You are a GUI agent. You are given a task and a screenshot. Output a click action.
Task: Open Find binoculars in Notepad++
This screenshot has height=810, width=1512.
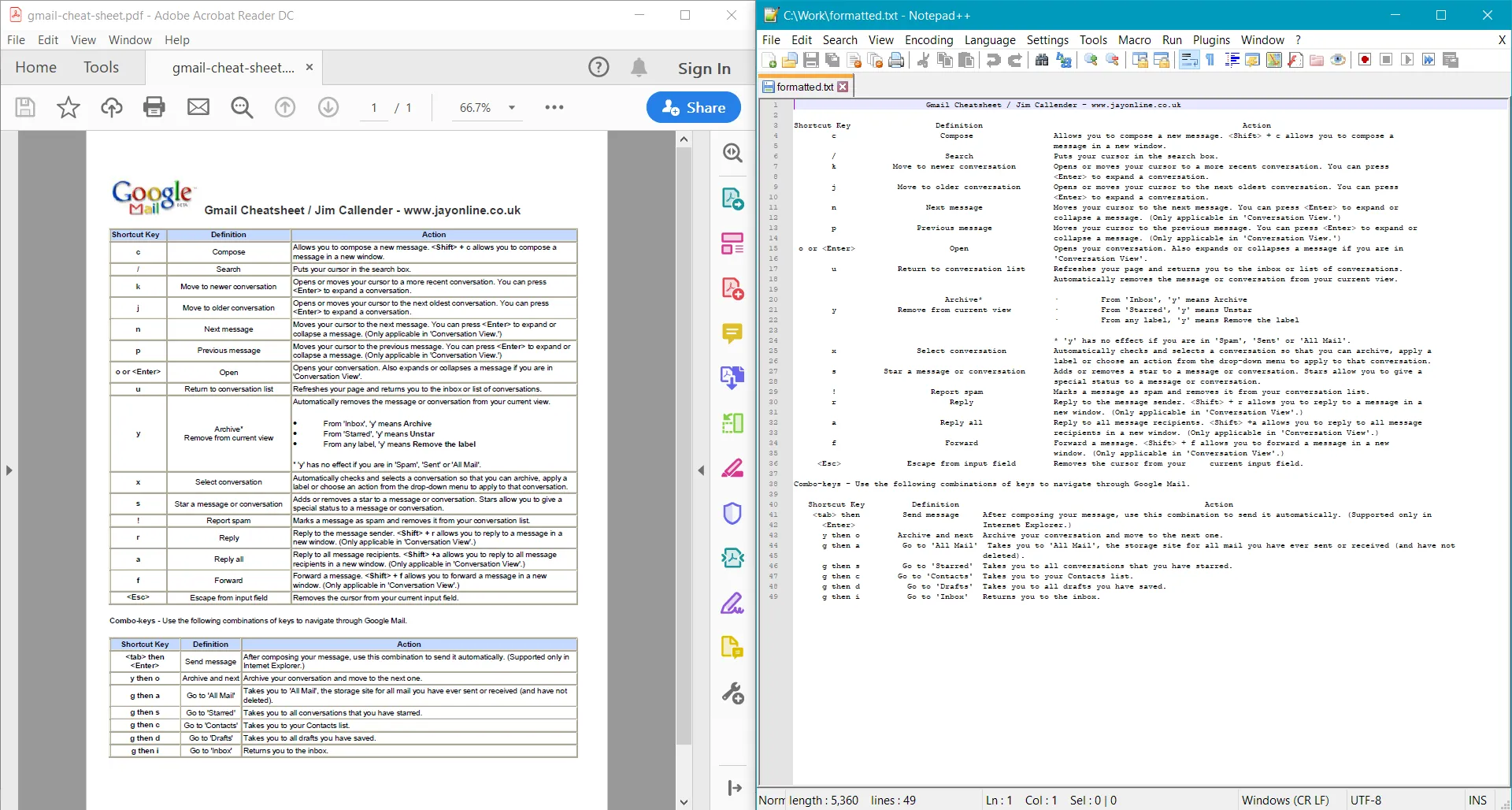tap(1042, 61)
